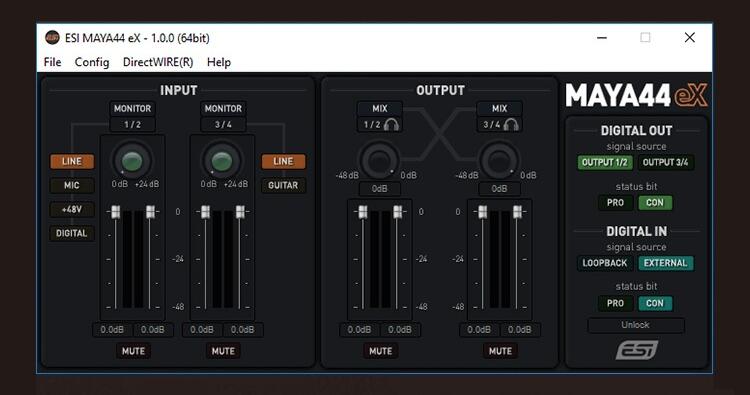Switch input 1/2 source to MIC
The height and width of the screenshot is (395, 750).
[72, 186]
